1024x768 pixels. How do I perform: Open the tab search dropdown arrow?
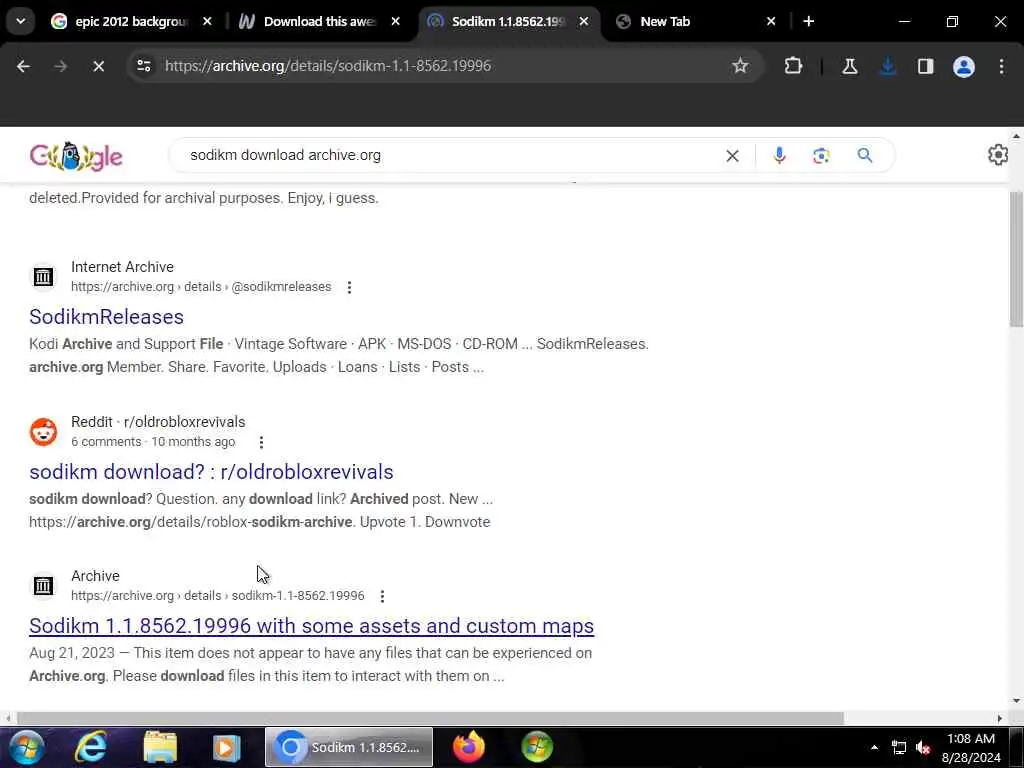[x=20, y=22]
